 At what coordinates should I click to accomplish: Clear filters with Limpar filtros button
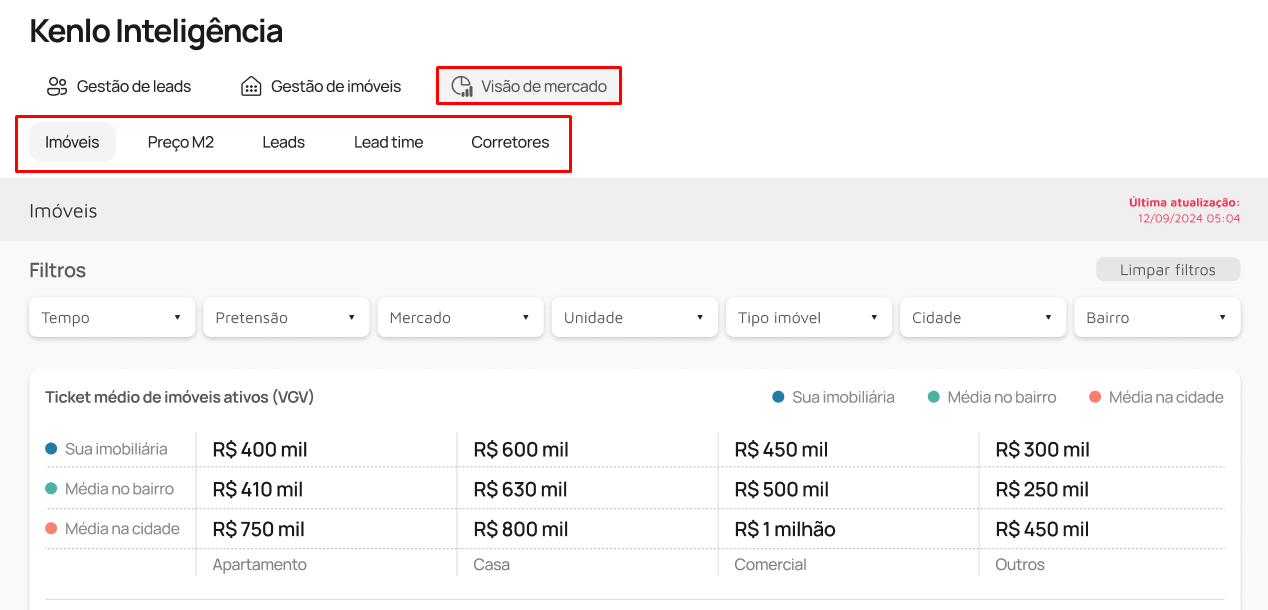point(1168,270)
